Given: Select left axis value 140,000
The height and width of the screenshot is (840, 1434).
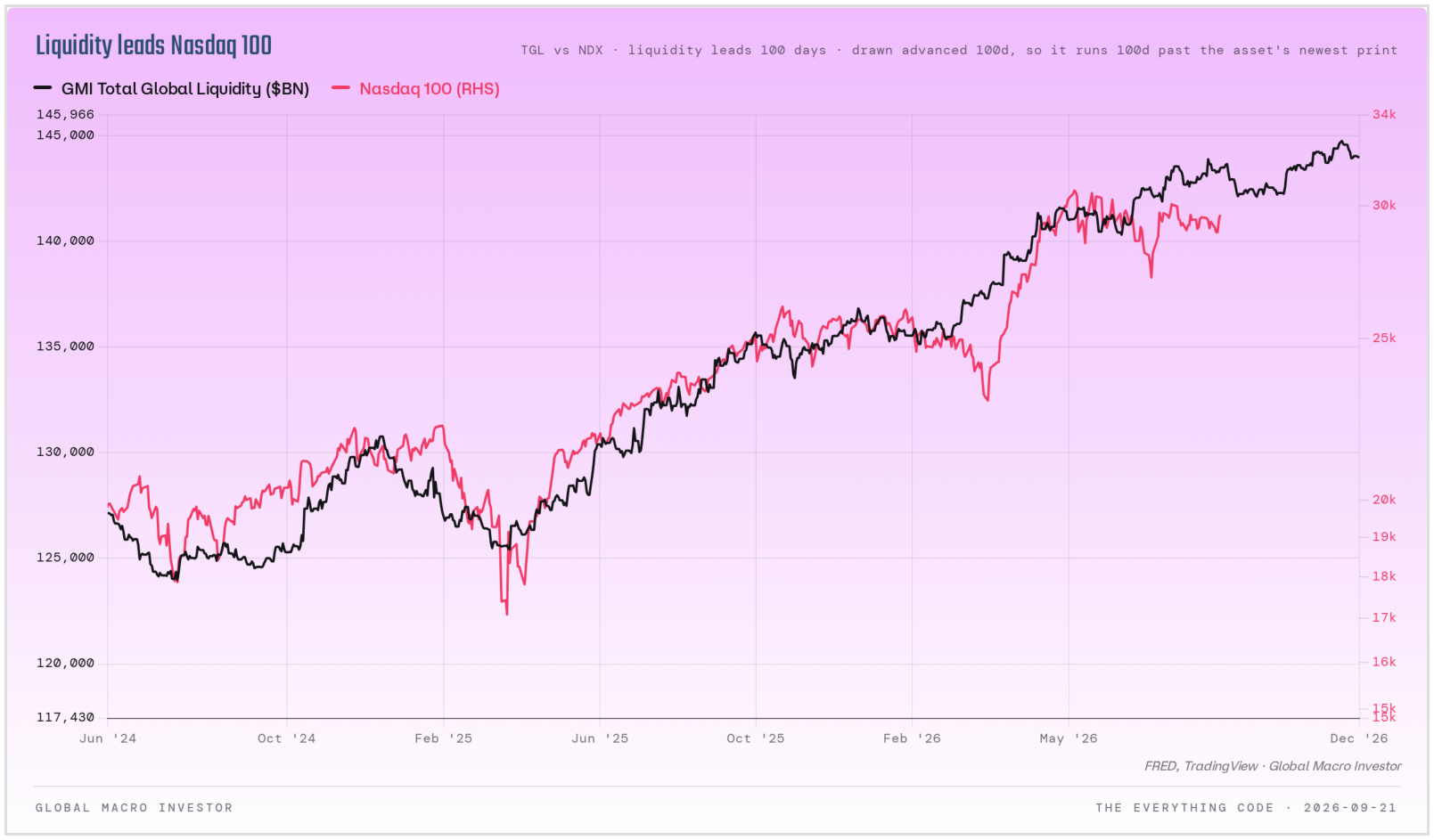Looking at the screenshot, I should pyautogui.click(x=65, y=241).
